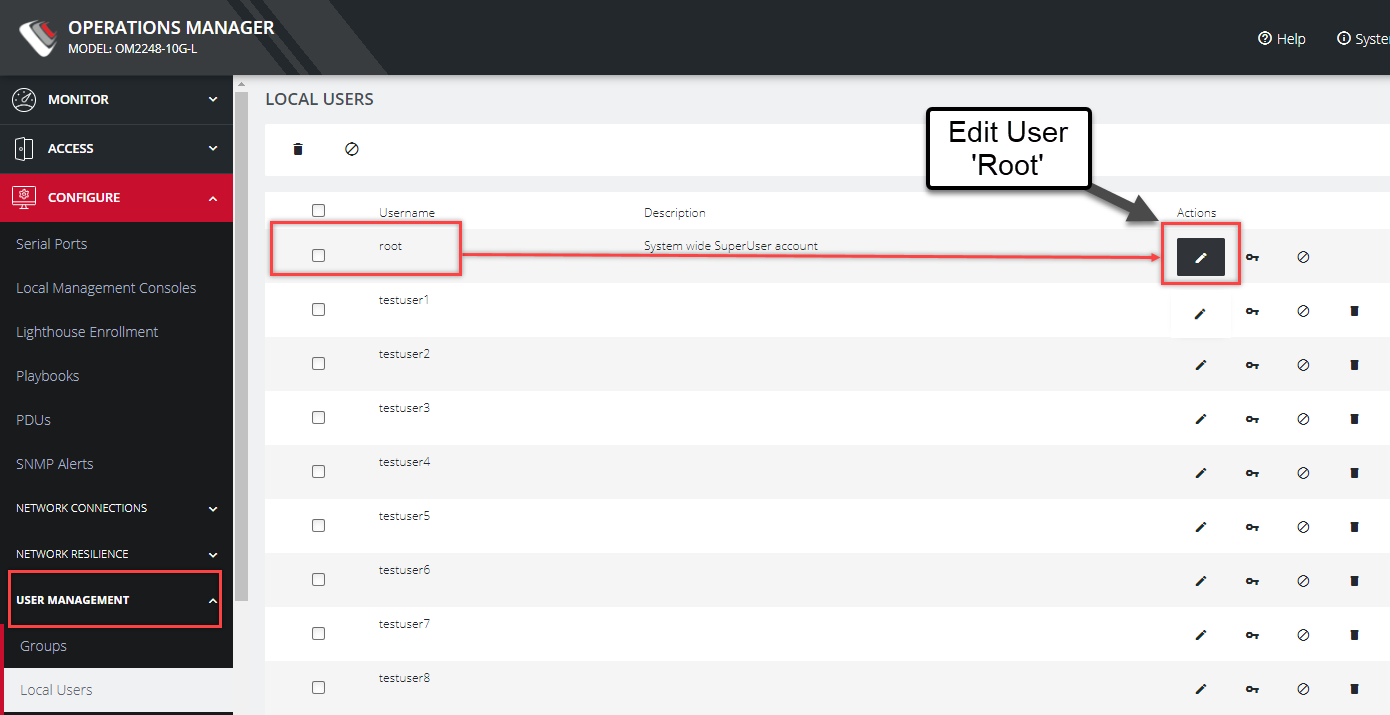Check the box next to root user
This screenshot has height=715, width=1390.
(318, 256)
